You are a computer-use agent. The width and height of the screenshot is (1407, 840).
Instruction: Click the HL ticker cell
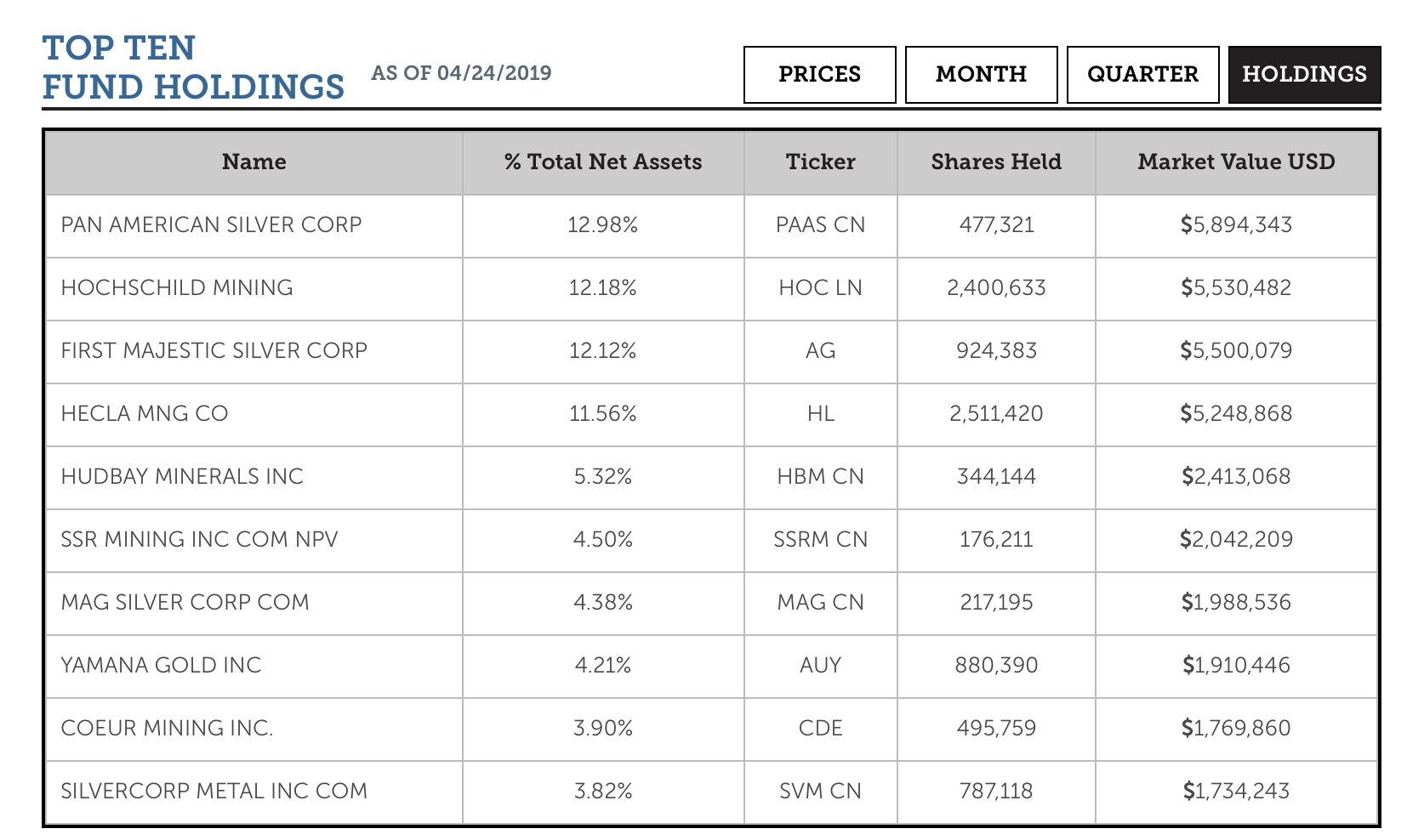[x=820, y=413]
